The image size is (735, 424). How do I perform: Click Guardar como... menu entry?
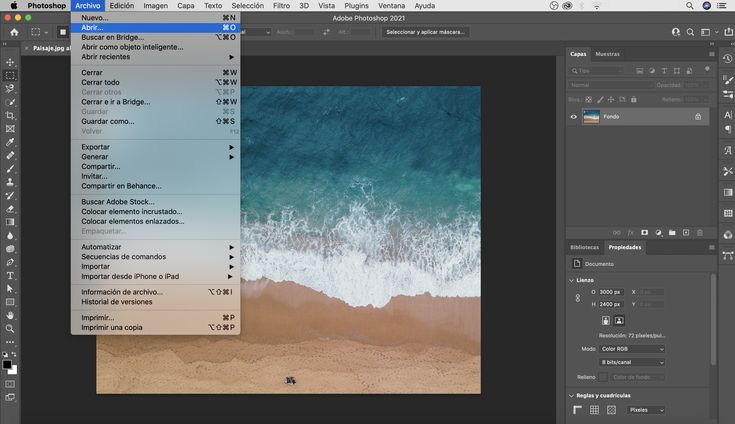coord(107,121)
